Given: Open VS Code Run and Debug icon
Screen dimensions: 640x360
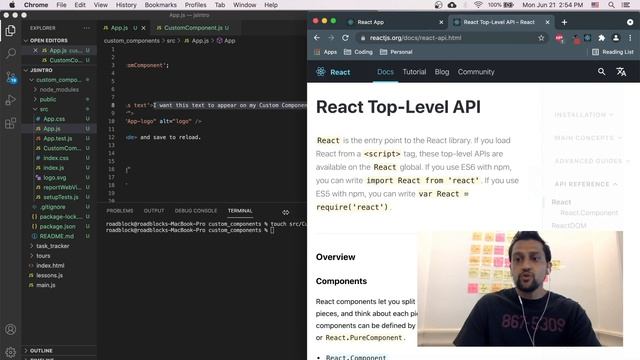Looking at the screenshot, I should tap(11, 100).
